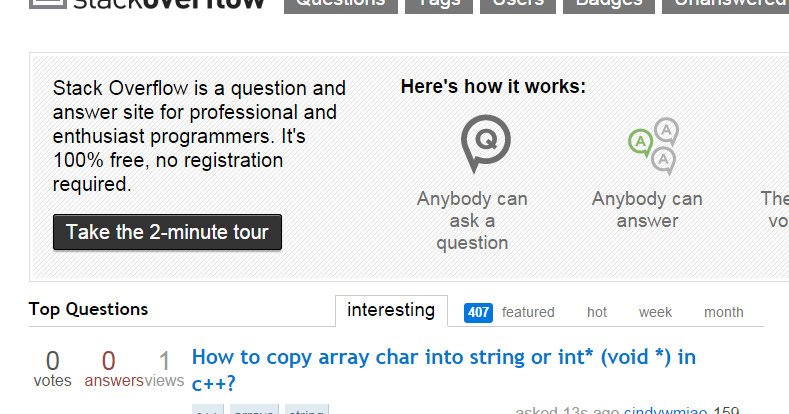Click Take the 2-minute tour button
The height and width of the screenshot is (414, 789).
click(167, 232)
